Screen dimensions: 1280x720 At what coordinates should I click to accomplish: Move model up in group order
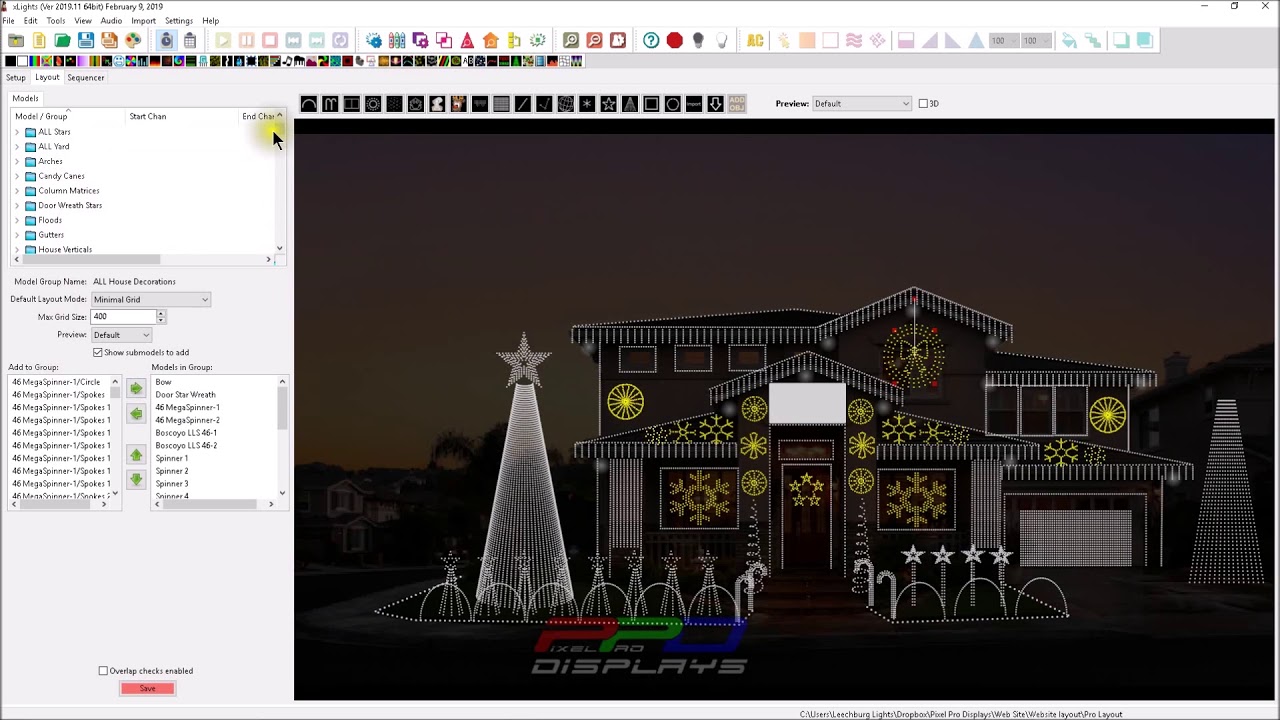[136, 455]
